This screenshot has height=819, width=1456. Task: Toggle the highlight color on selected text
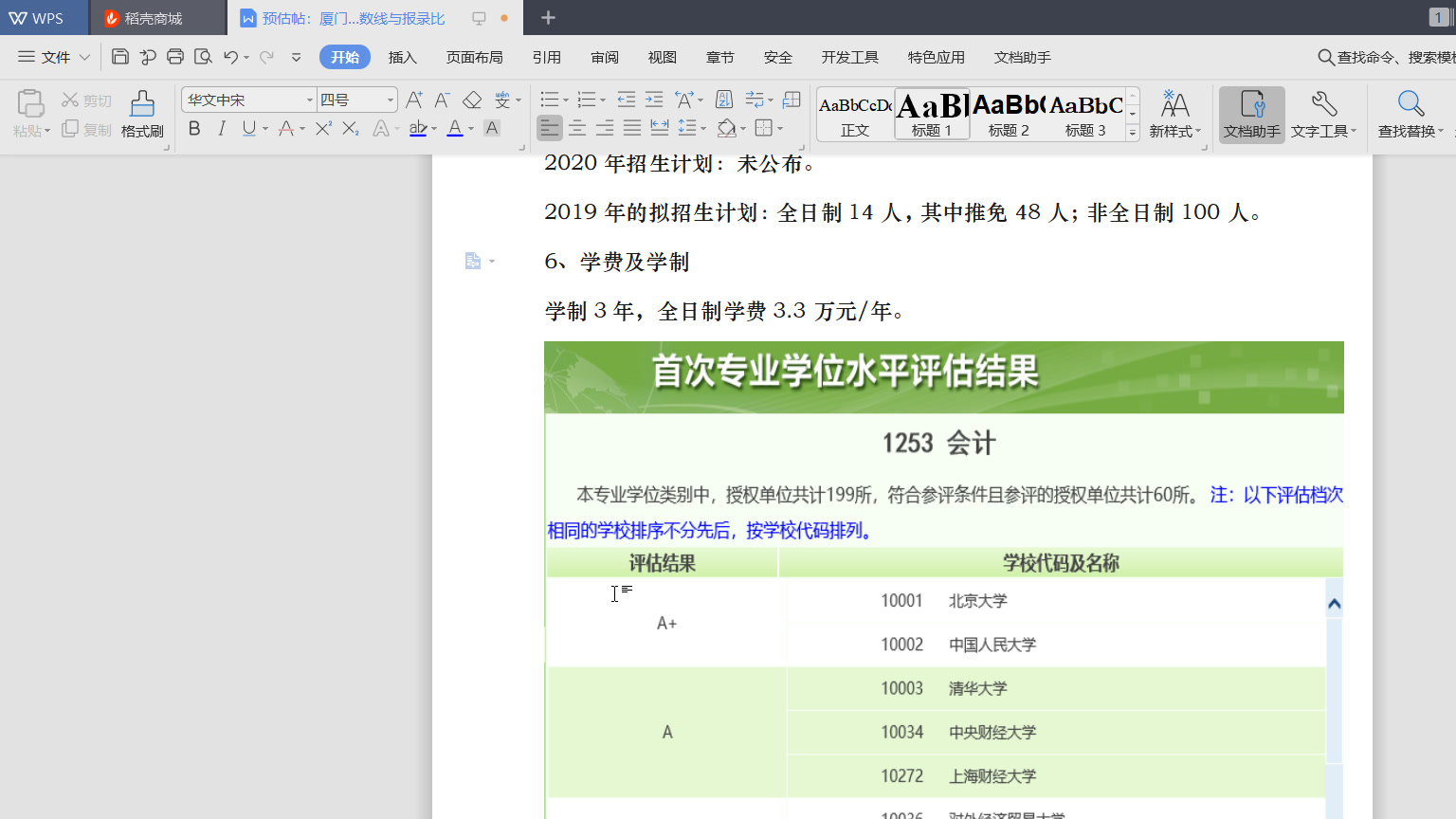[417, 129]
